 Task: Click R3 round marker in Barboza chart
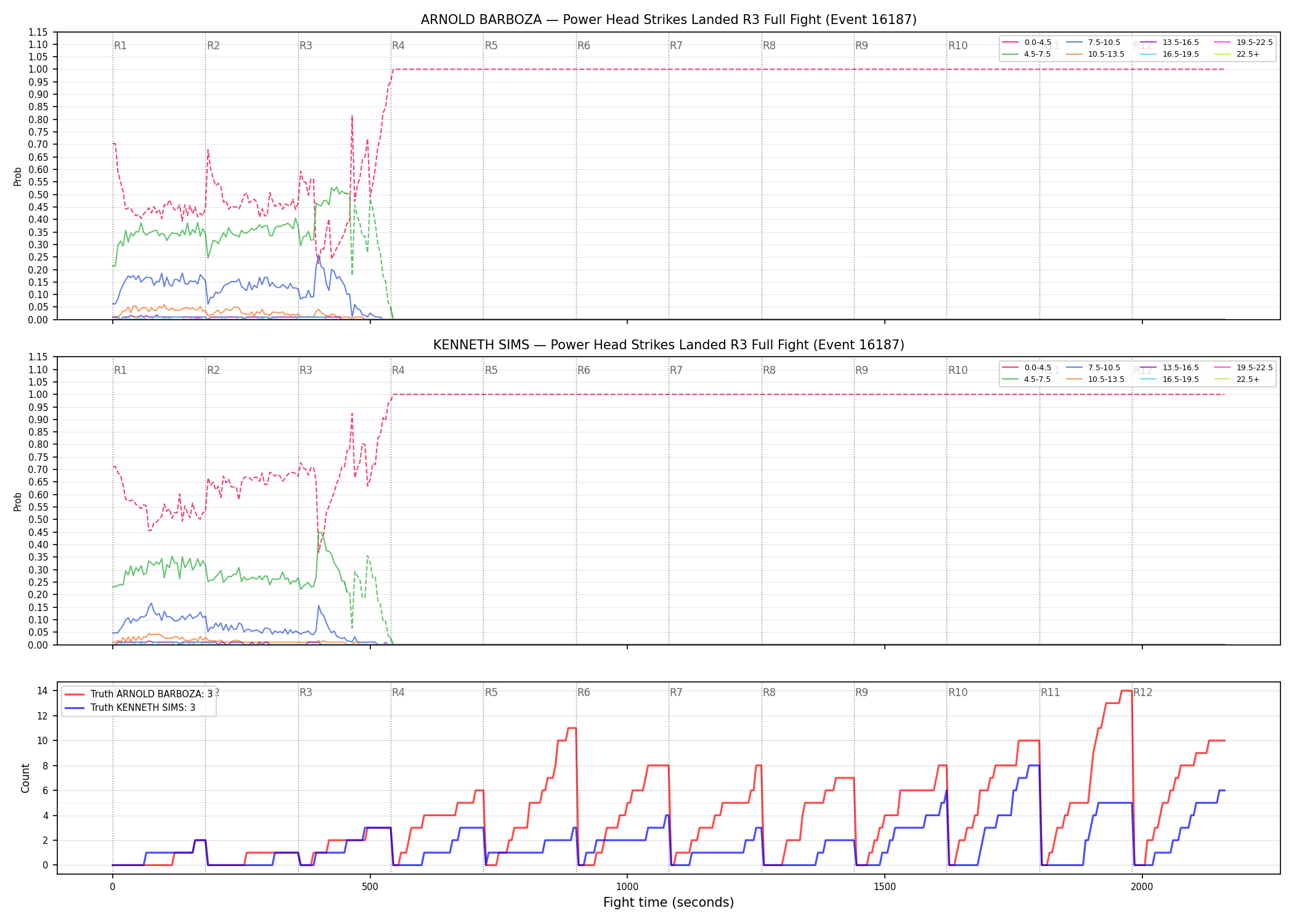[x=306, y=46]
